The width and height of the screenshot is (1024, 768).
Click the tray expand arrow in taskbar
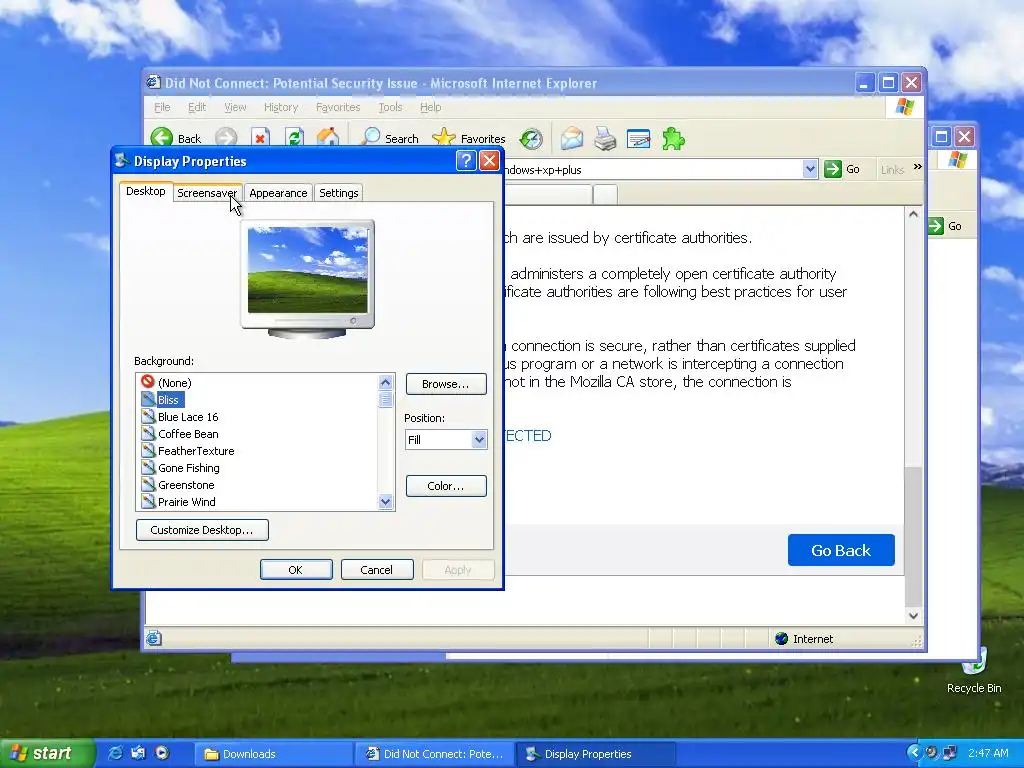[914, 753]
